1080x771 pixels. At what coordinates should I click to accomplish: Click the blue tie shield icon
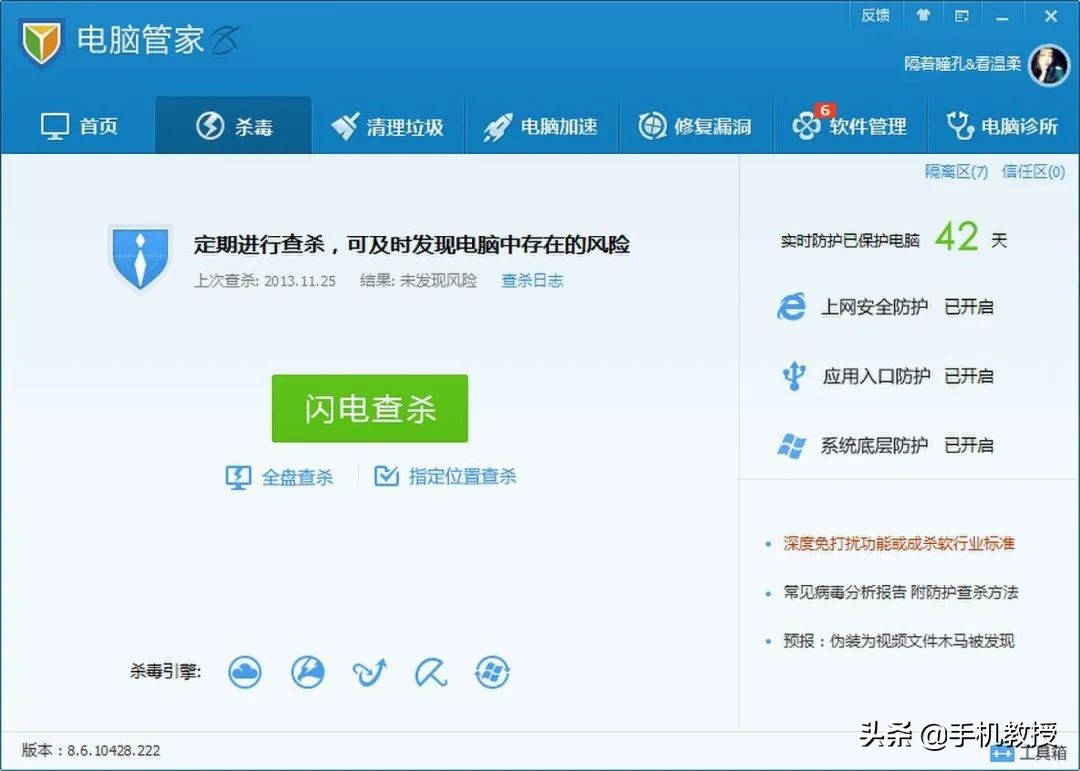tap(141, 257)
